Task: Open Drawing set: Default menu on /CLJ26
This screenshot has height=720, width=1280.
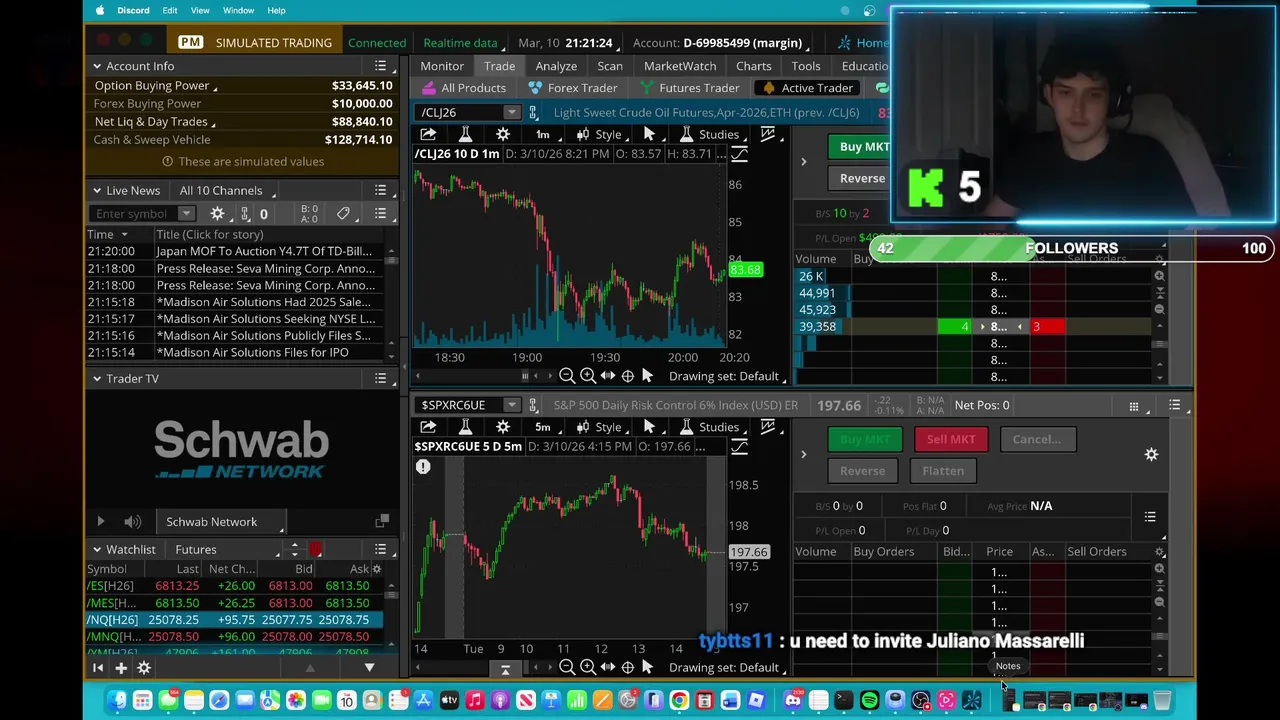Action: (x=727, y=376)
